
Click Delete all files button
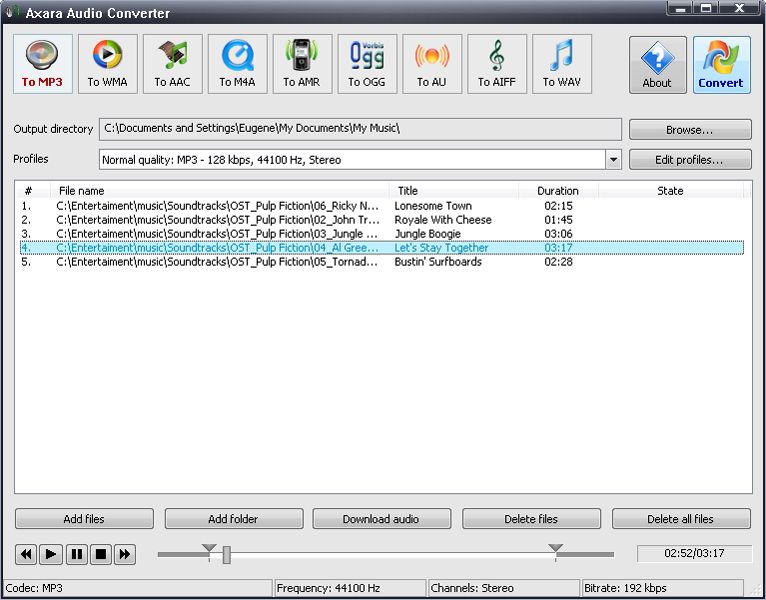[681, 519]
